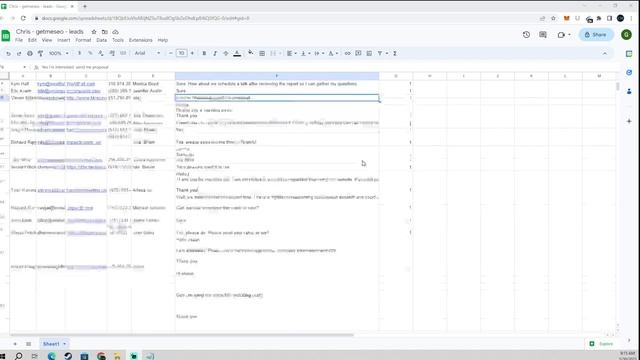The image size is (640, 360).
Task: View the cloud document status
Action: (x=116, y=32)
